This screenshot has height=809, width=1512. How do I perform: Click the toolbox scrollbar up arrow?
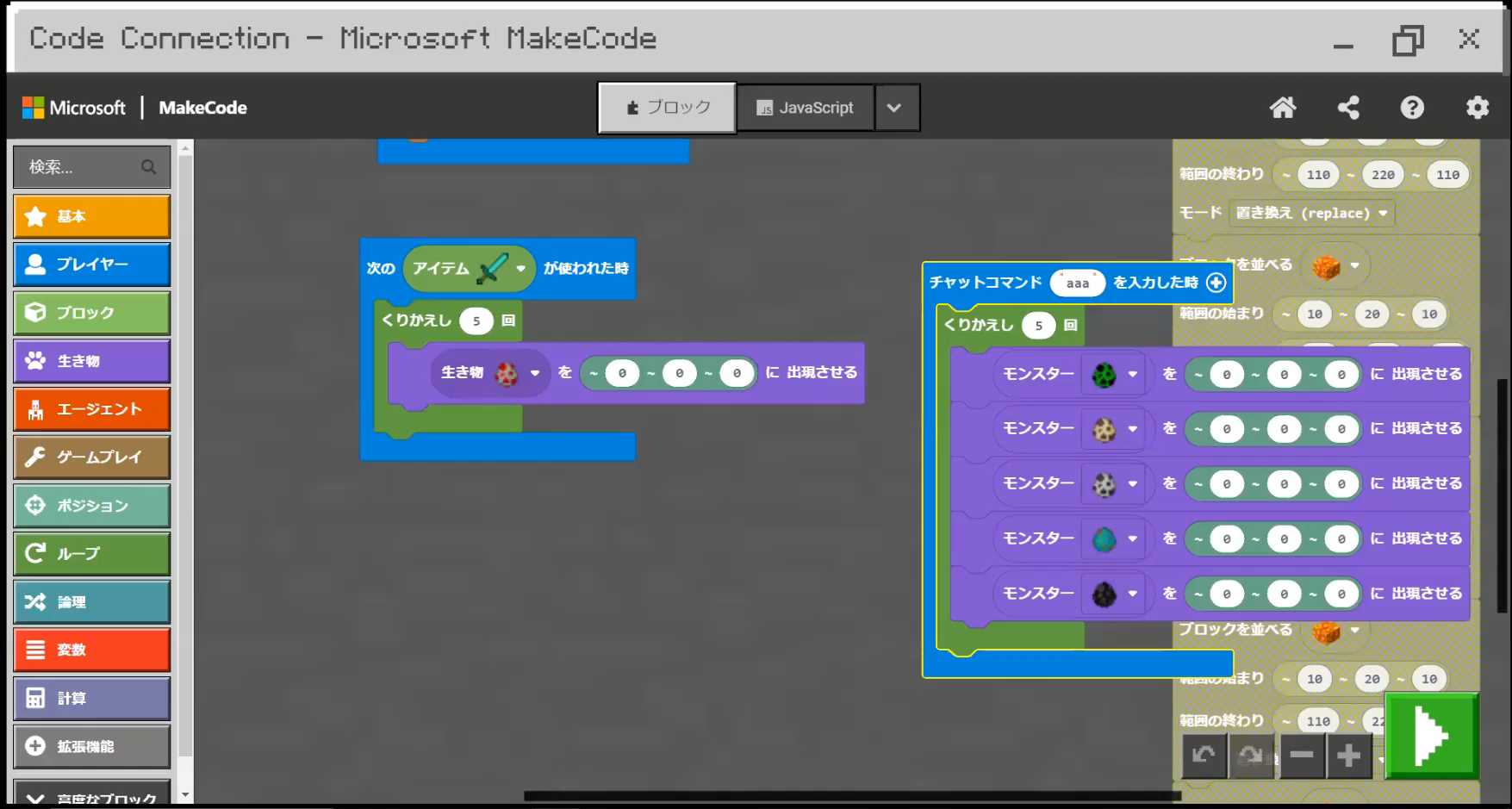184,149
